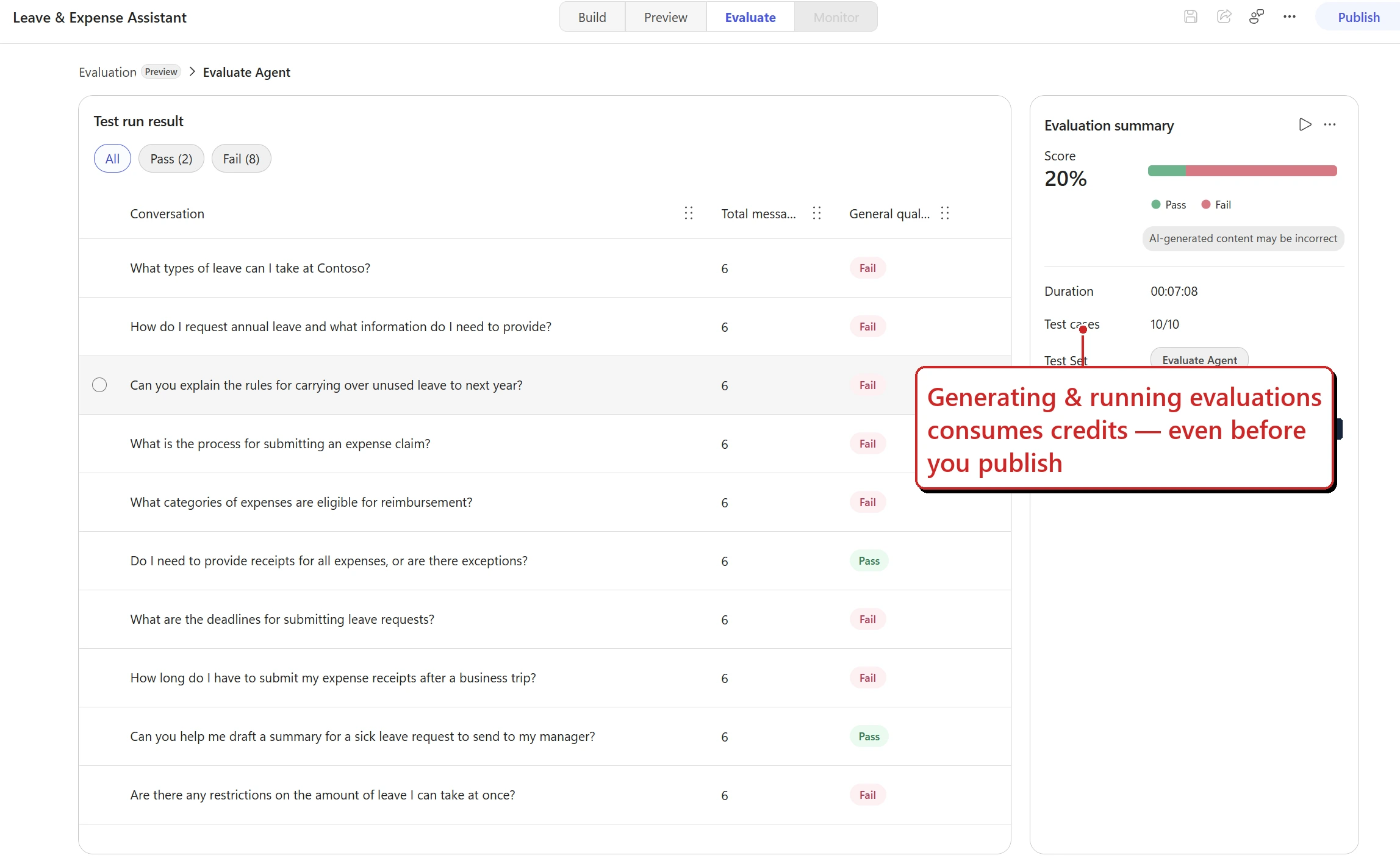Click the score pass/fail progress bar
This screenshot has width=1400, height=858.
coord(1242,171)
